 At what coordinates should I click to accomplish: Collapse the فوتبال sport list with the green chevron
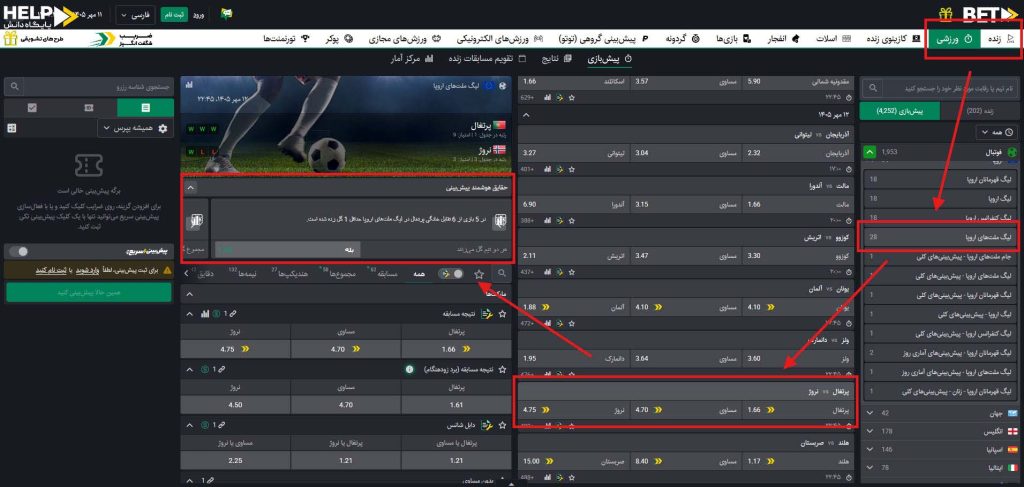click(869, 153)
